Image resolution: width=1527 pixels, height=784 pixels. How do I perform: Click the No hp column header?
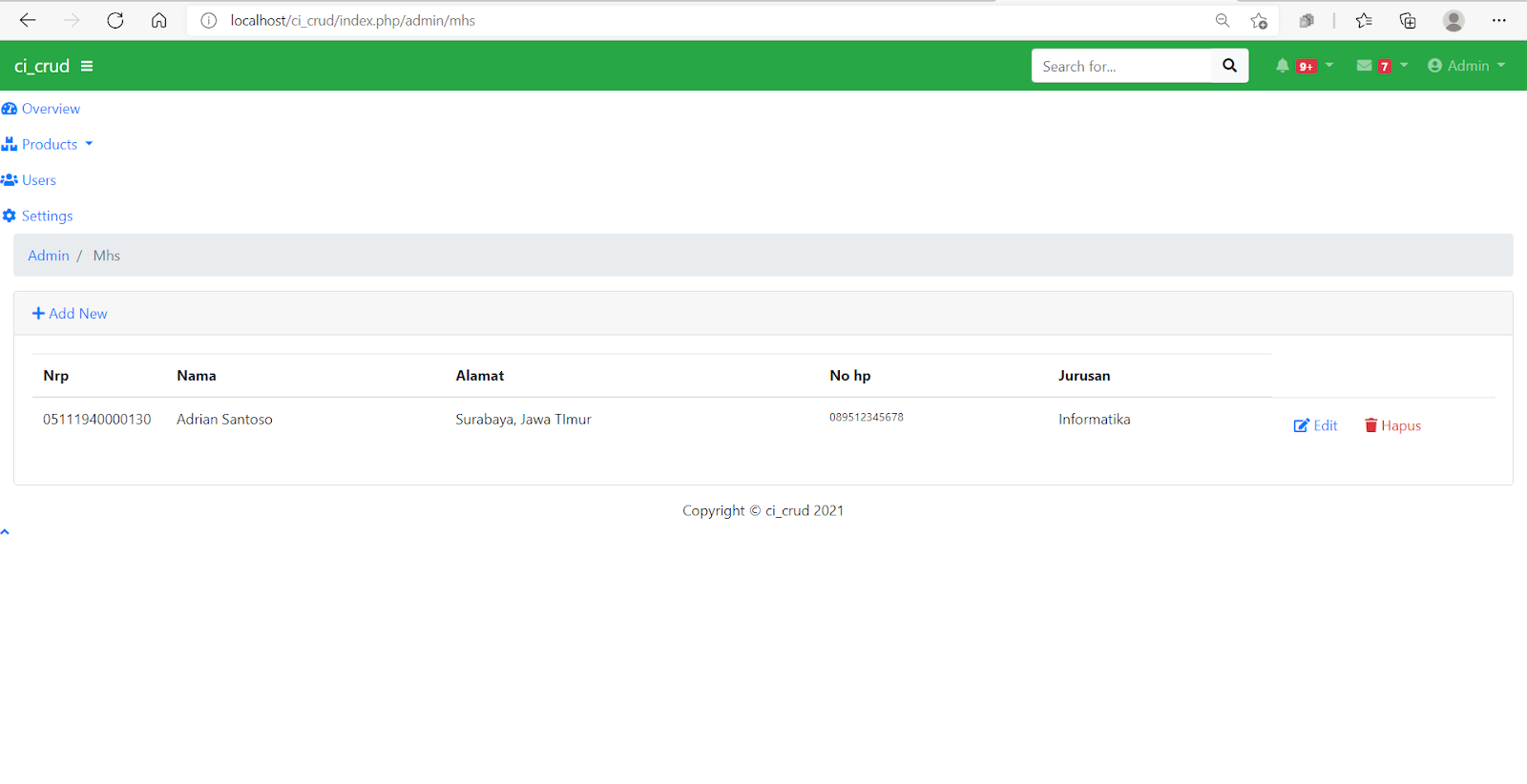[850, 376]
